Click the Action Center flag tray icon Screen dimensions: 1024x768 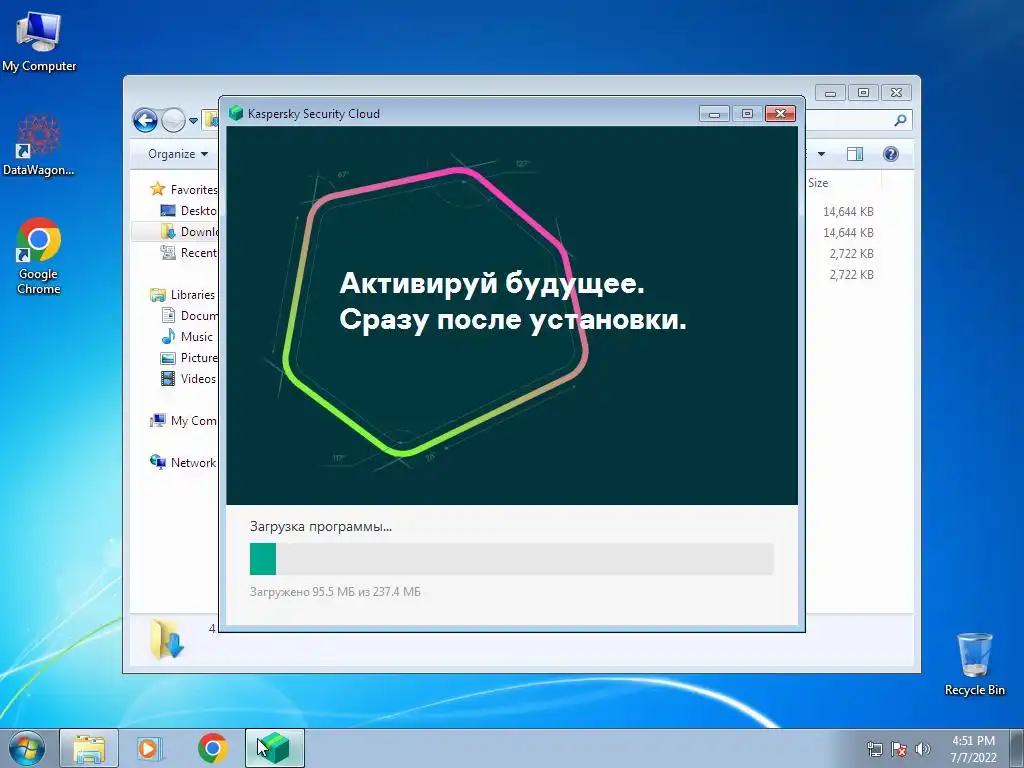[x=899, y=749]
